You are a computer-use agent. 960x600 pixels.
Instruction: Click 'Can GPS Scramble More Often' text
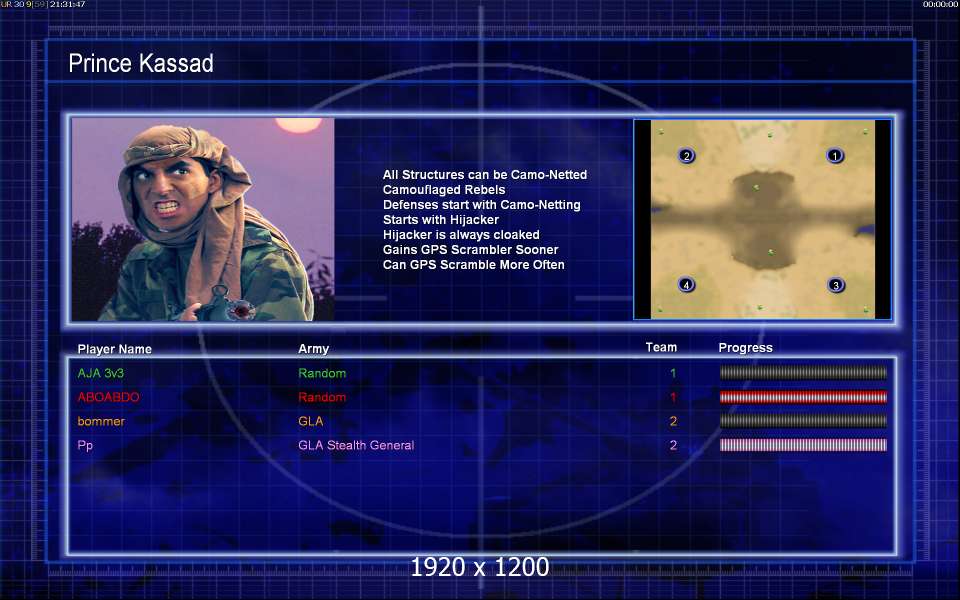click(x=474, y=264)
